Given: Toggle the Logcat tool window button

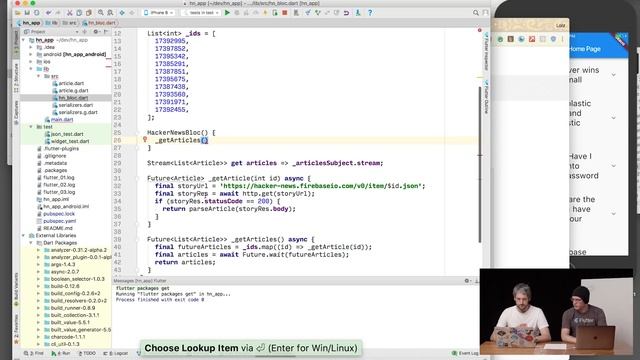Looking at the screenshot, I should tap(116, 353).
